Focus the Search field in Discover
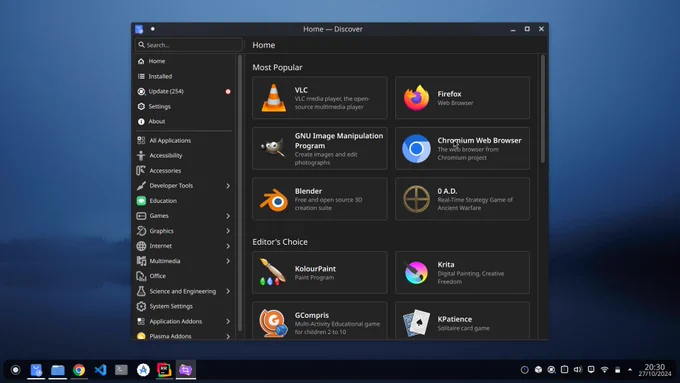 188,45
